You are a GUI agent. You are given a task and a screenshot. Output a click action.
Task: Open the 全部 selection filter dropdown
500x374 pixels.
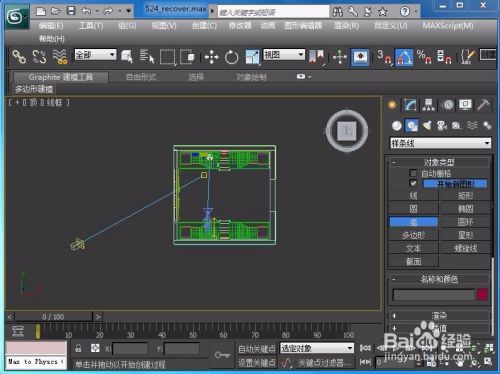(x=95, y=55)
